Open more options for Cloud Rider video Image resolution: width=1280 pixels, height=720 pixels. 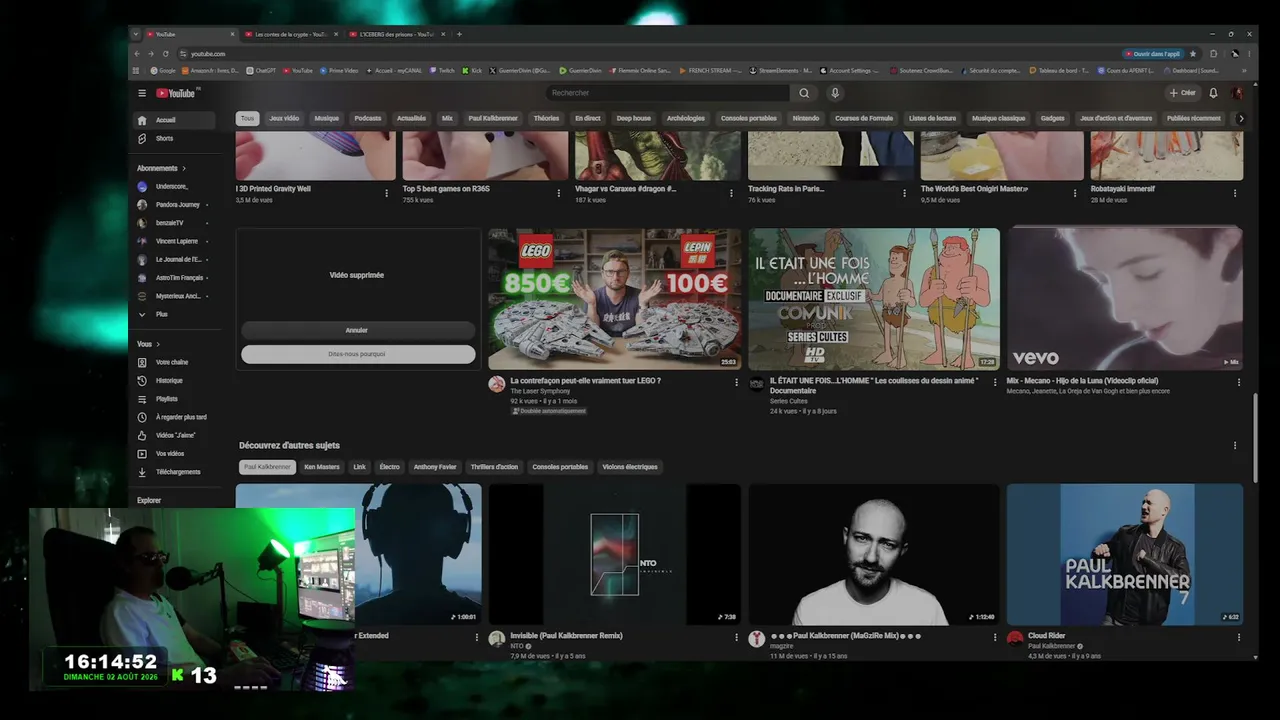[x=1239, y=637]
